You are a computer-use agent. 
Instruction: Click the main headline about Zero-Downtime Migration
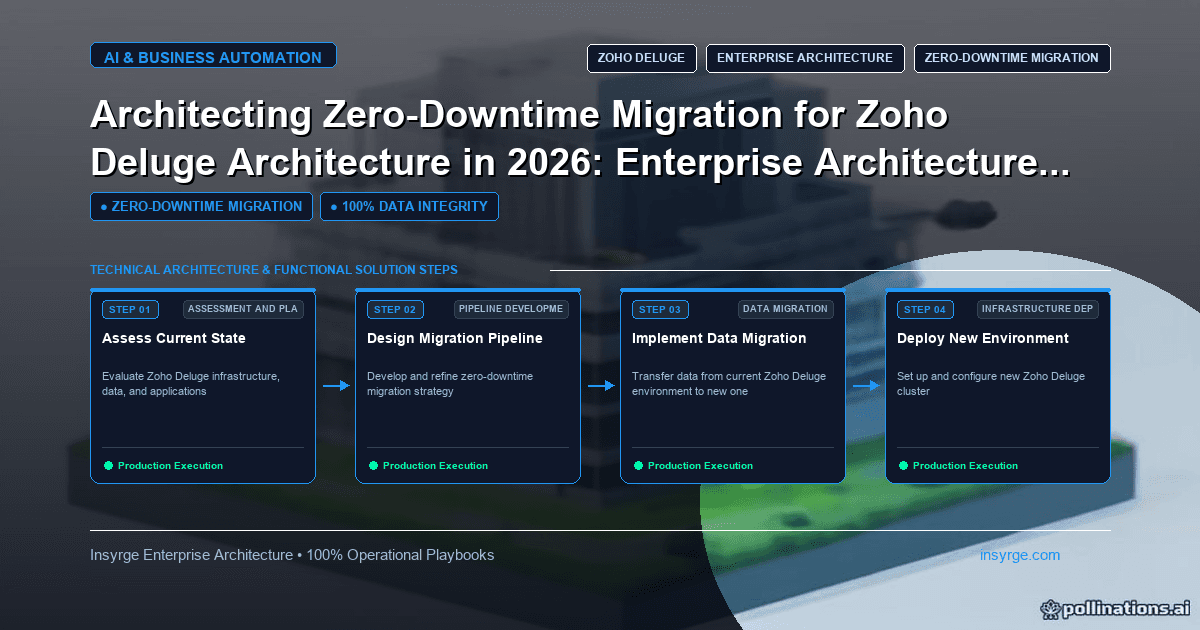click(580, 139)
